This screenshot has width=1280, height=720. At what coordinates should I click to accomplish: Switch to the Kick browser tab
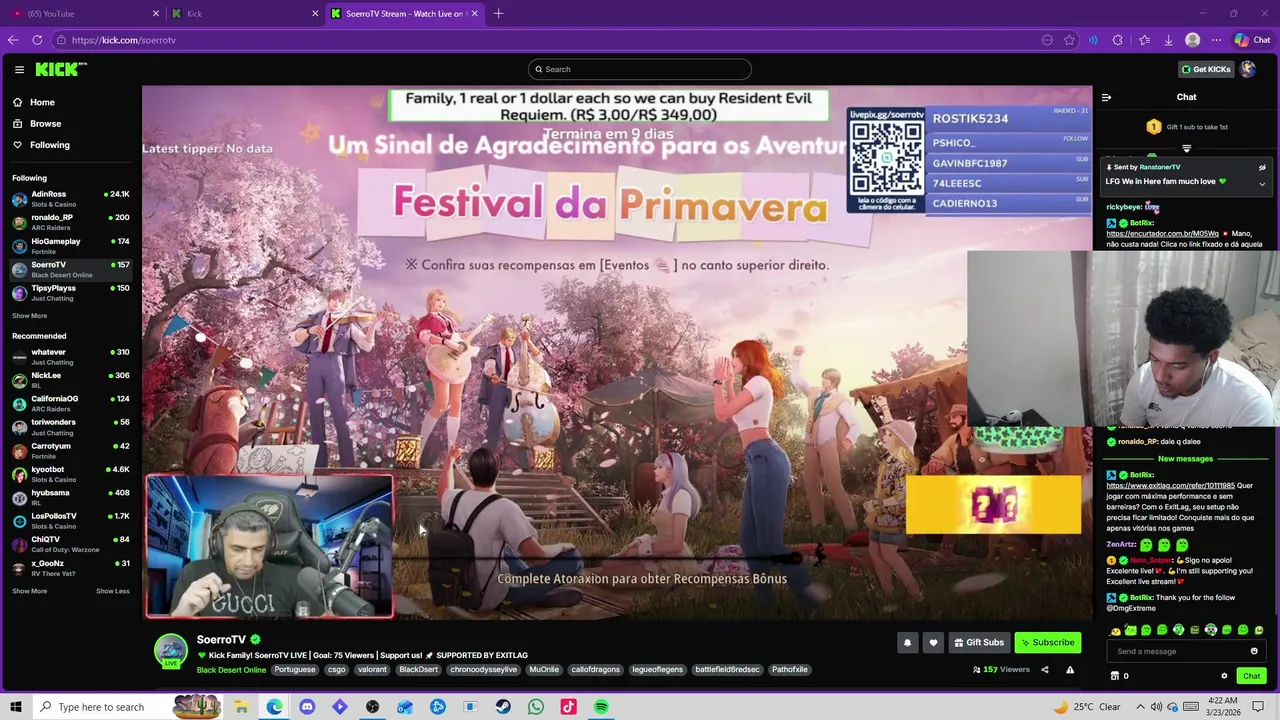(x=243, y=13)
